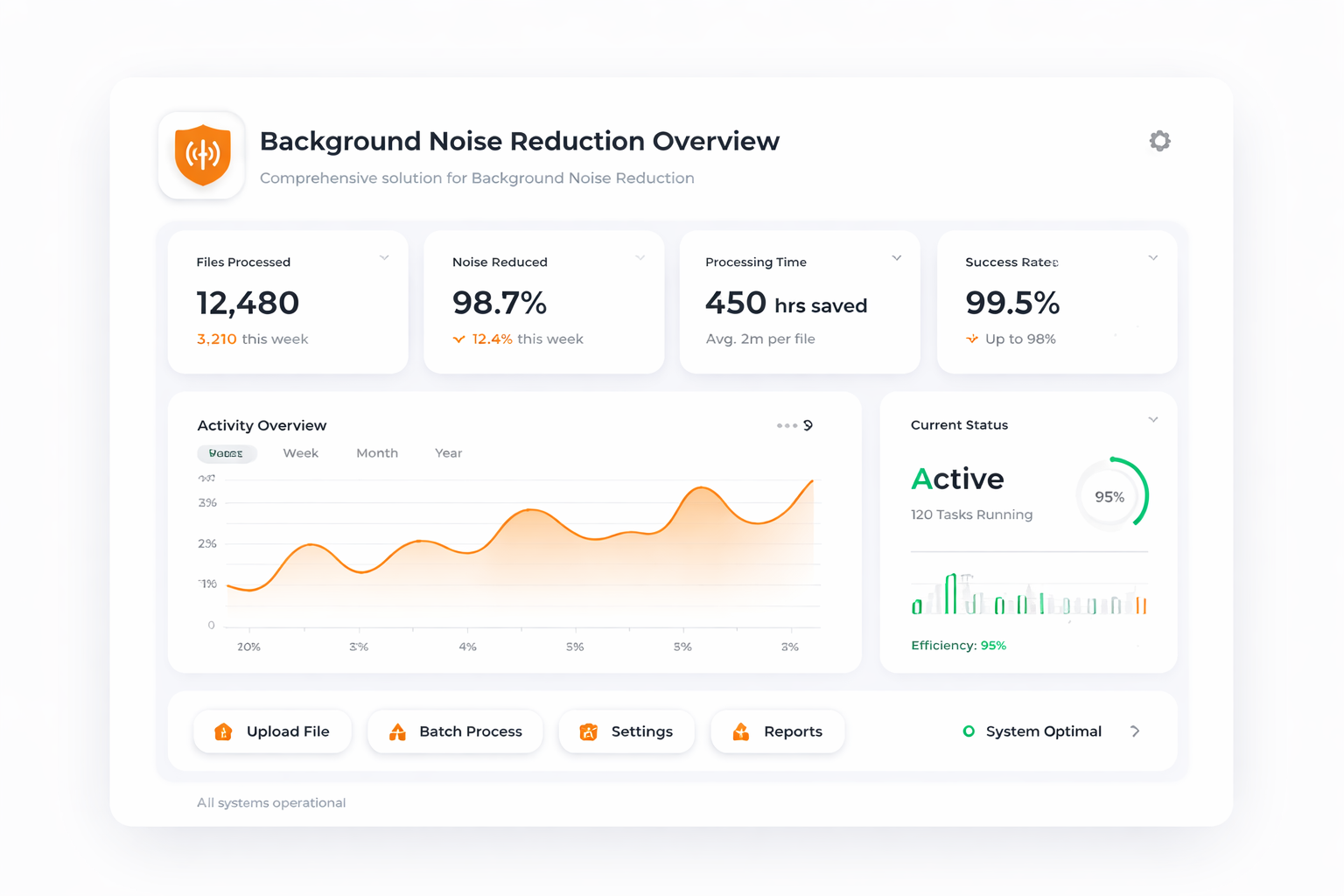Viewport: 1344px width, 896px height.
Task: Select the Year tab in Activity Overview
Action: point(448,453)
